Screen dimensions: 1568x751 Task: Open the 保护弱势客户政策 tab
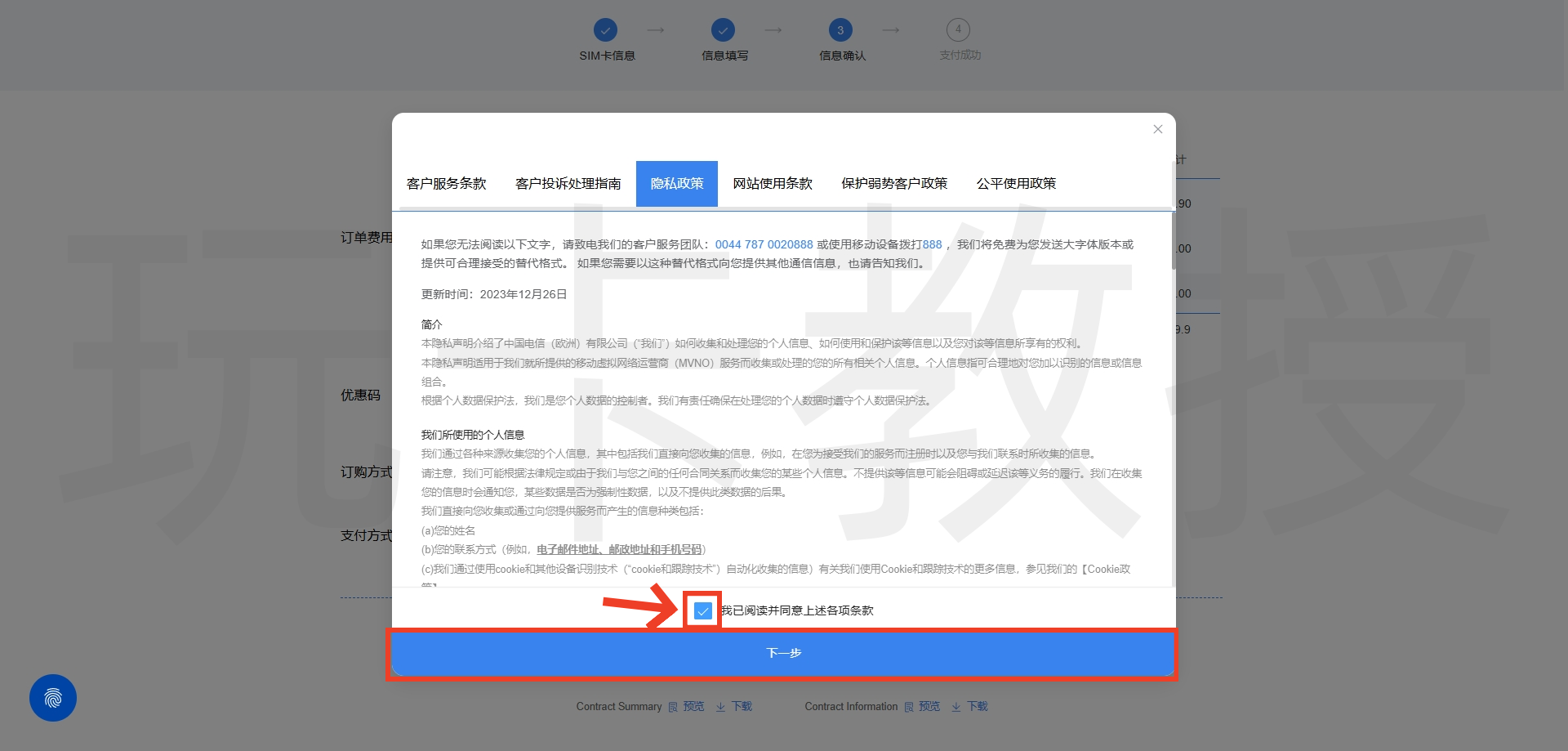(x=894, y=184)
